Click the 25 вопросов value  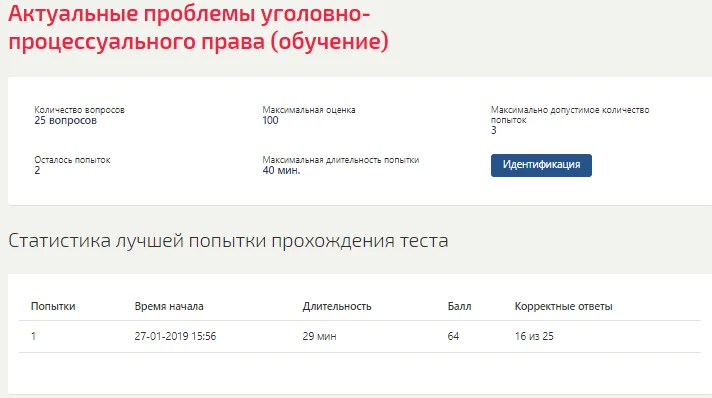tap(65, 120)
